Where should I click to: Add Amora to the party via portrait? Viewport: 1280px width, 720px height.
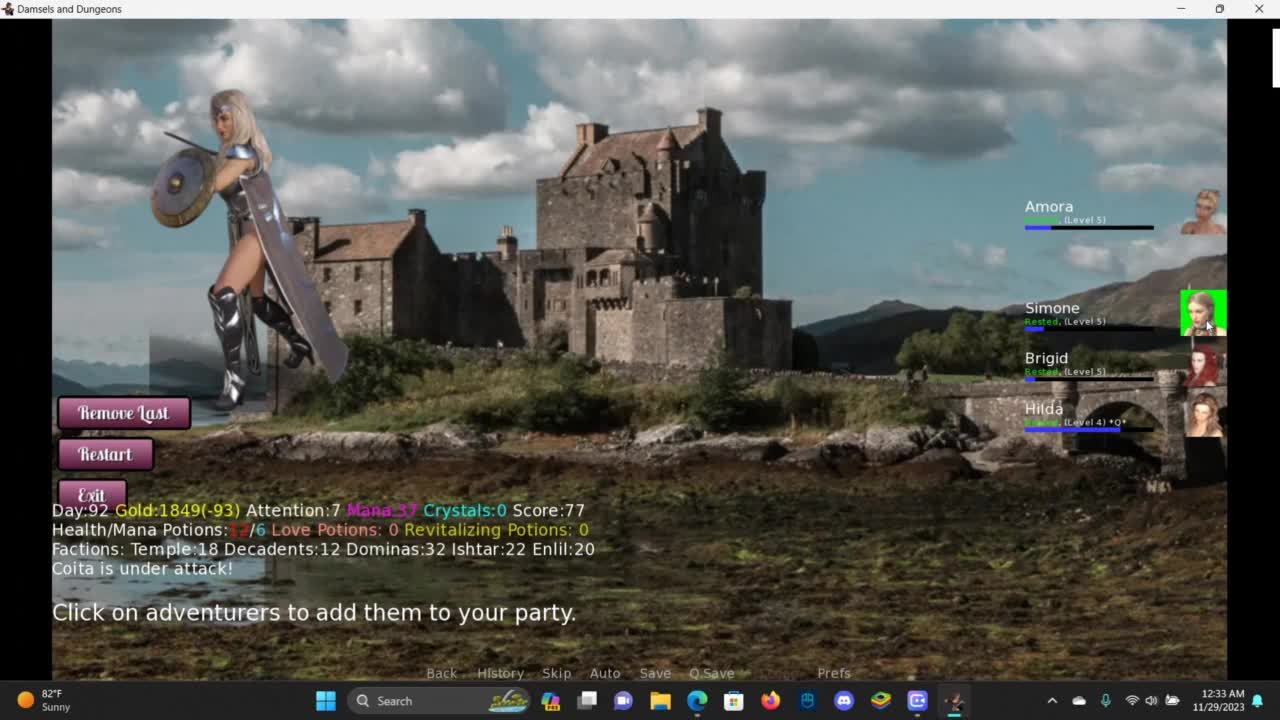pos(1203,212)
